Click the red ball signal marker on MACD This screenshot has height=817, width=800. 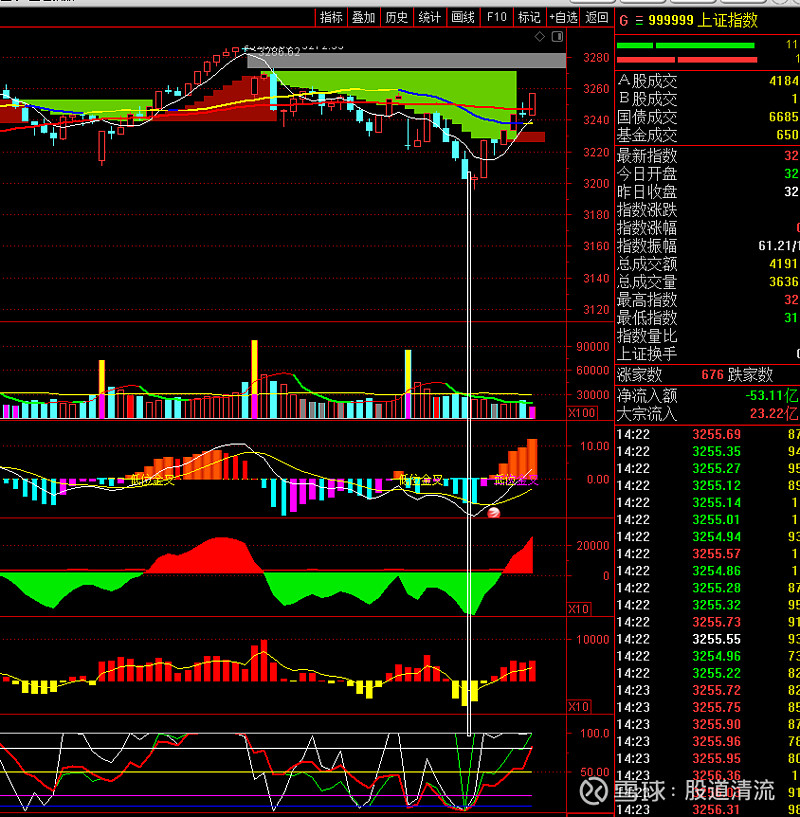click(492, 512)
